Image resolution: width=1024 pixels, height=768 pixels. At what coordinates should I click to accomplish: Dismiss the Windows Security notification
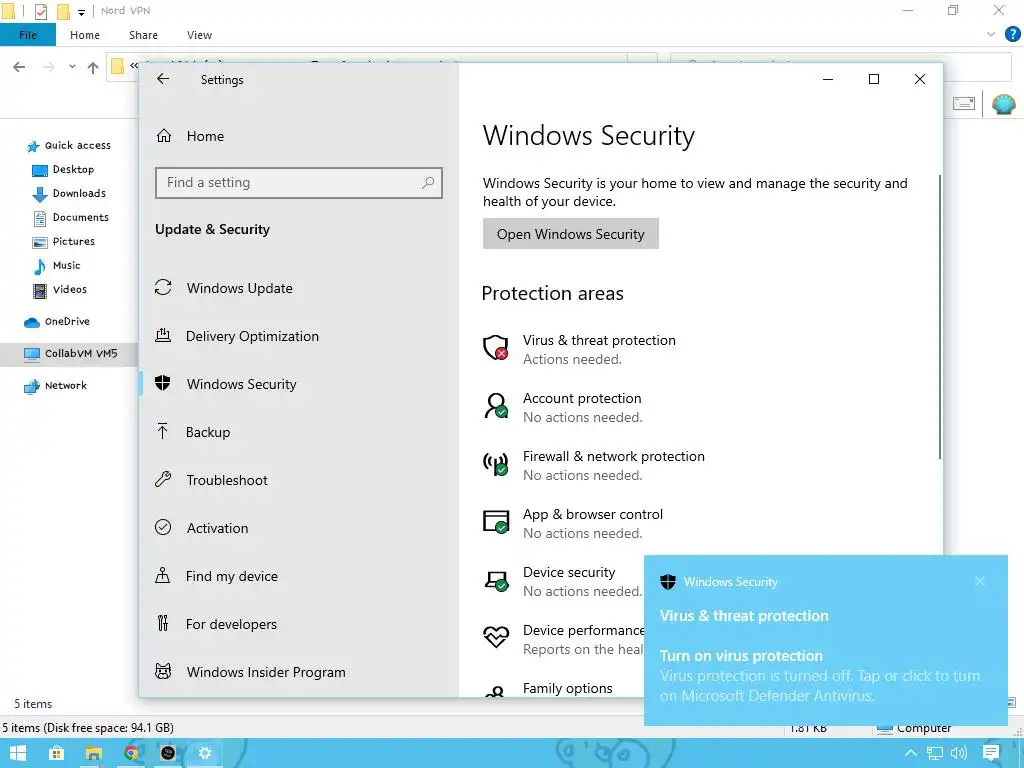[x=980, y=581]
